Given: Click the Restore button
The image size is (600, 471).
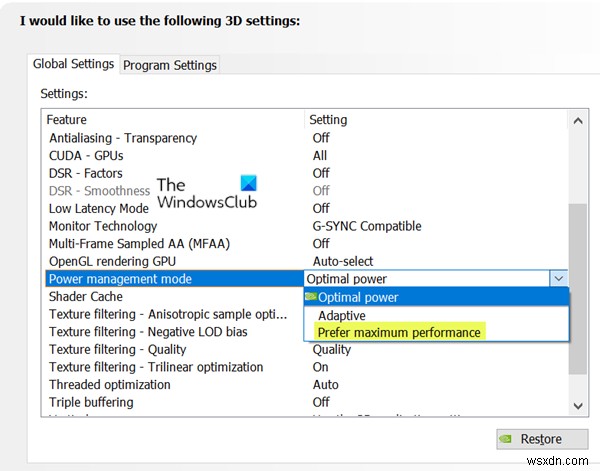Looking at the screenshot, I should pos(542,439).
